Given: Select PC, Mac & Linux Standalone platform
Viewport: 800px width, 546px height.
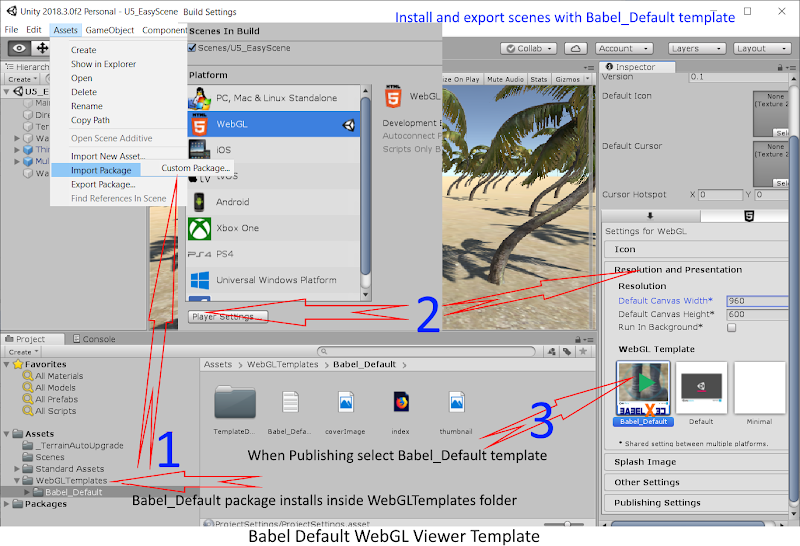Looking at the screenshot, I should pyautogui.click(x=274, y=98).
